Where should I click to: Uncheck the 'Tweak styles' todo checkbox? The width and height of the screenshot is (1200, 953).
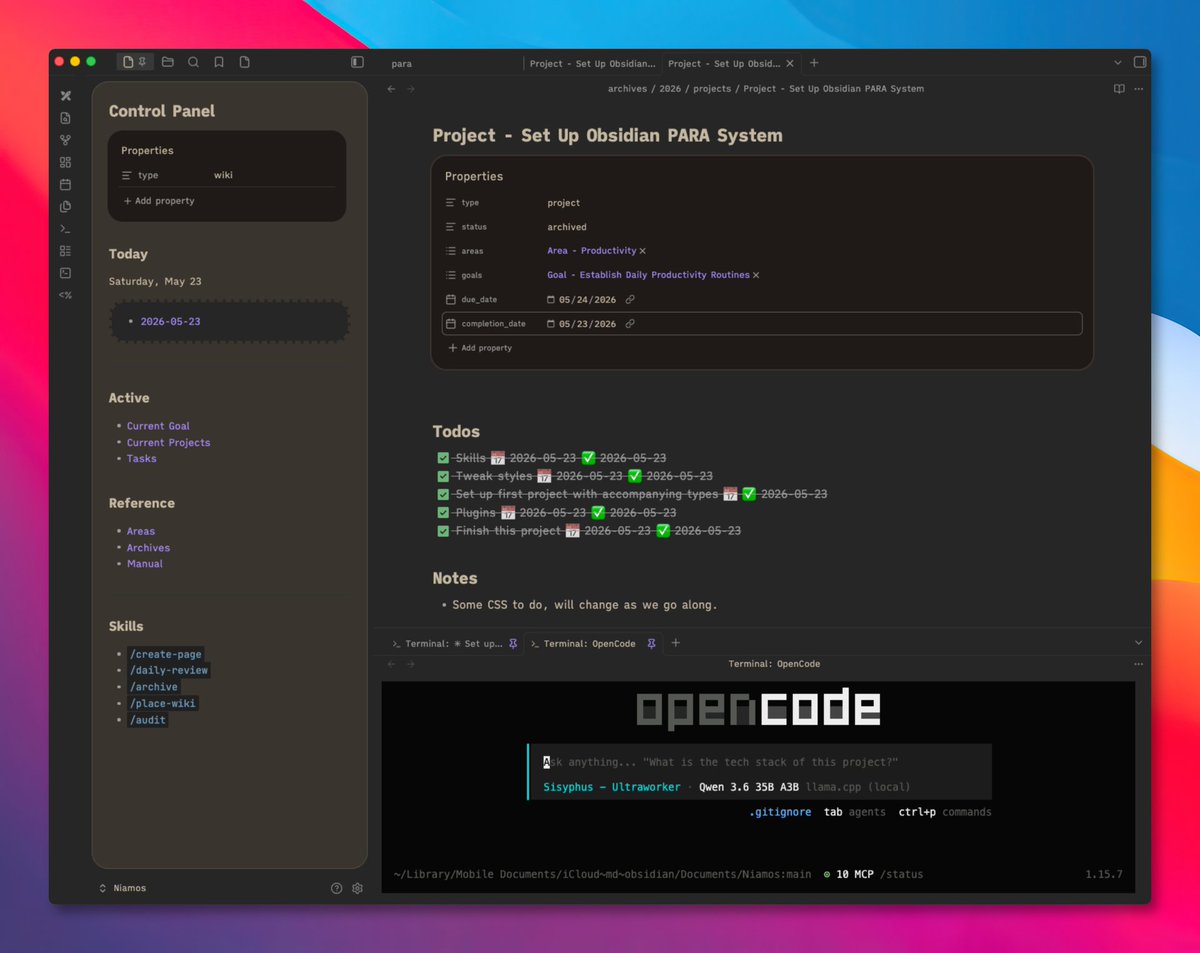(443, 476)
